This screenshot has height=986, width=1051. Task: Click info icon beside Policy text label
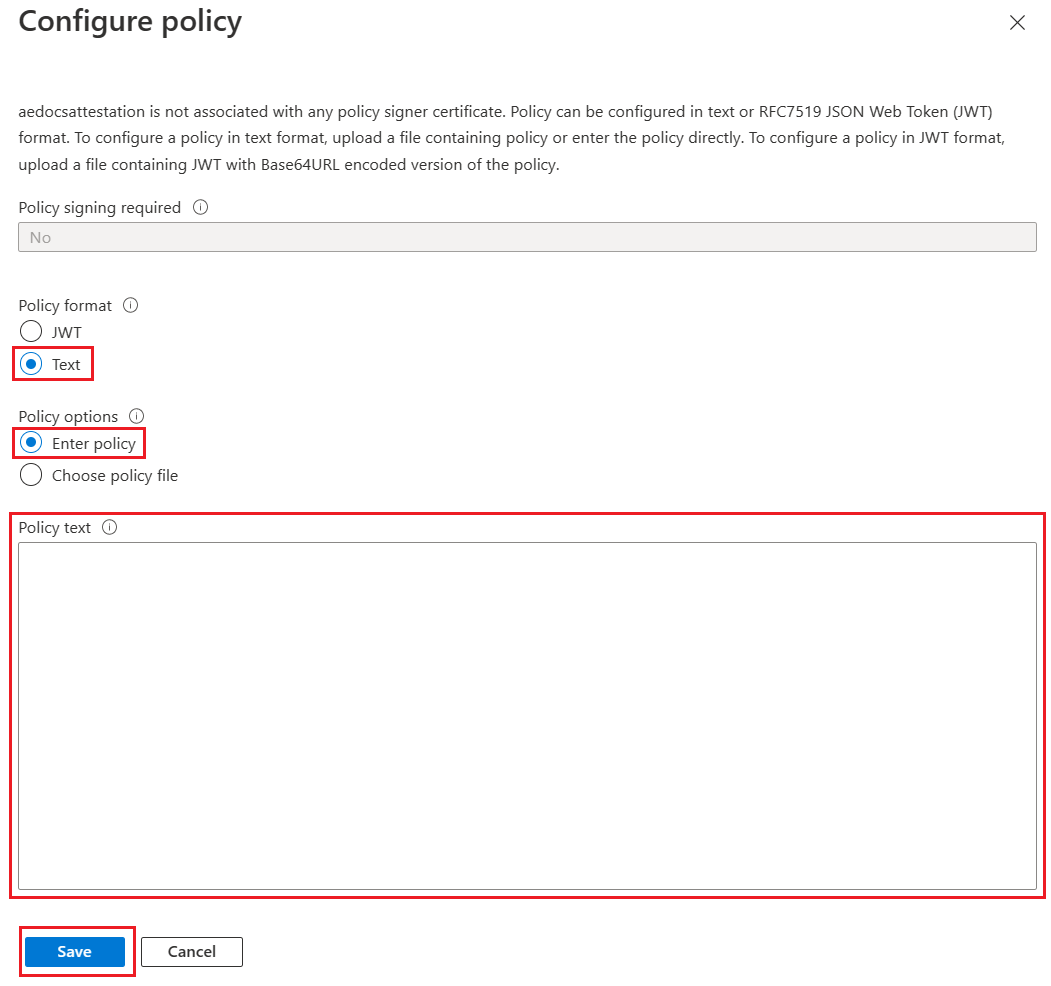(110, 528)
